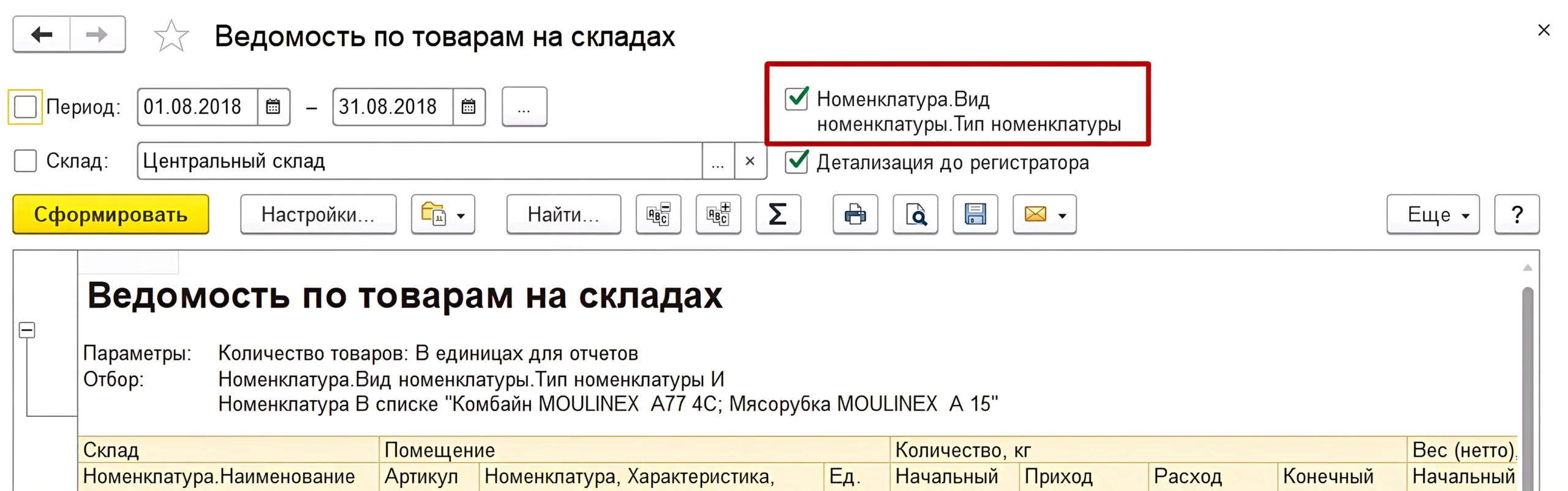
Task: Choose warehouse via the Склад ellipsis button
Action: 718,161
